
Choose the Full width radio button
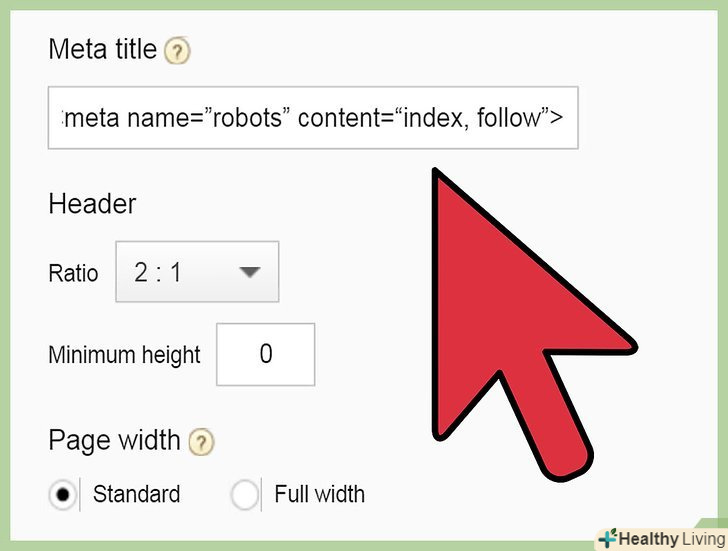[x=245, y=494]
